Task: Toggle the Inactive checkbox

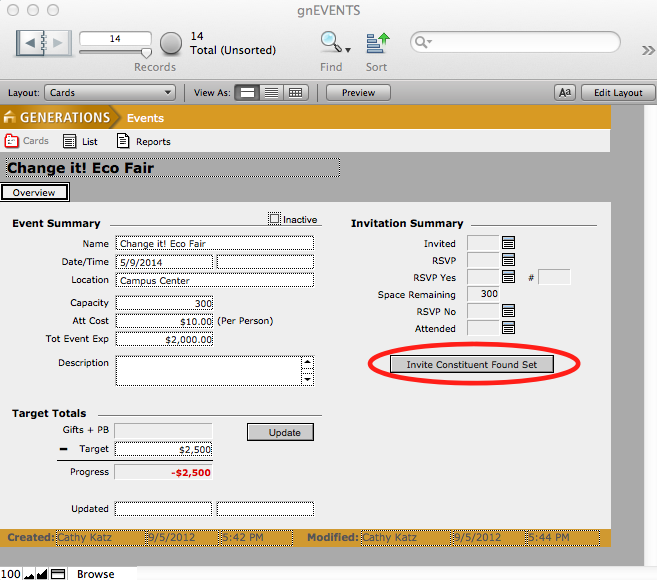Action: [275, 219]
